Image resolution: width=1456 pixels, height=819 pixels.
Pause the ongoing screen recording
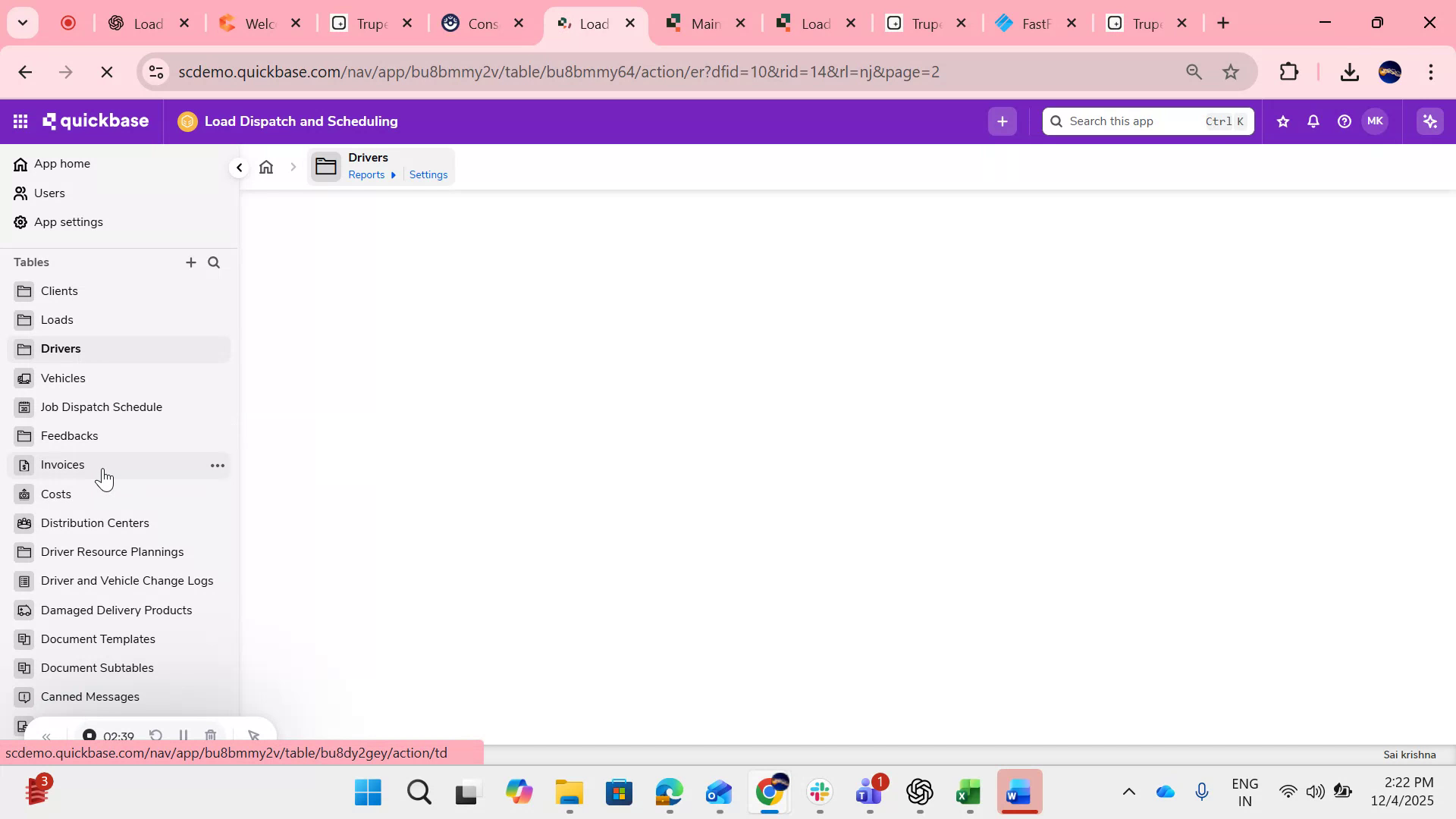coord(183,736)
